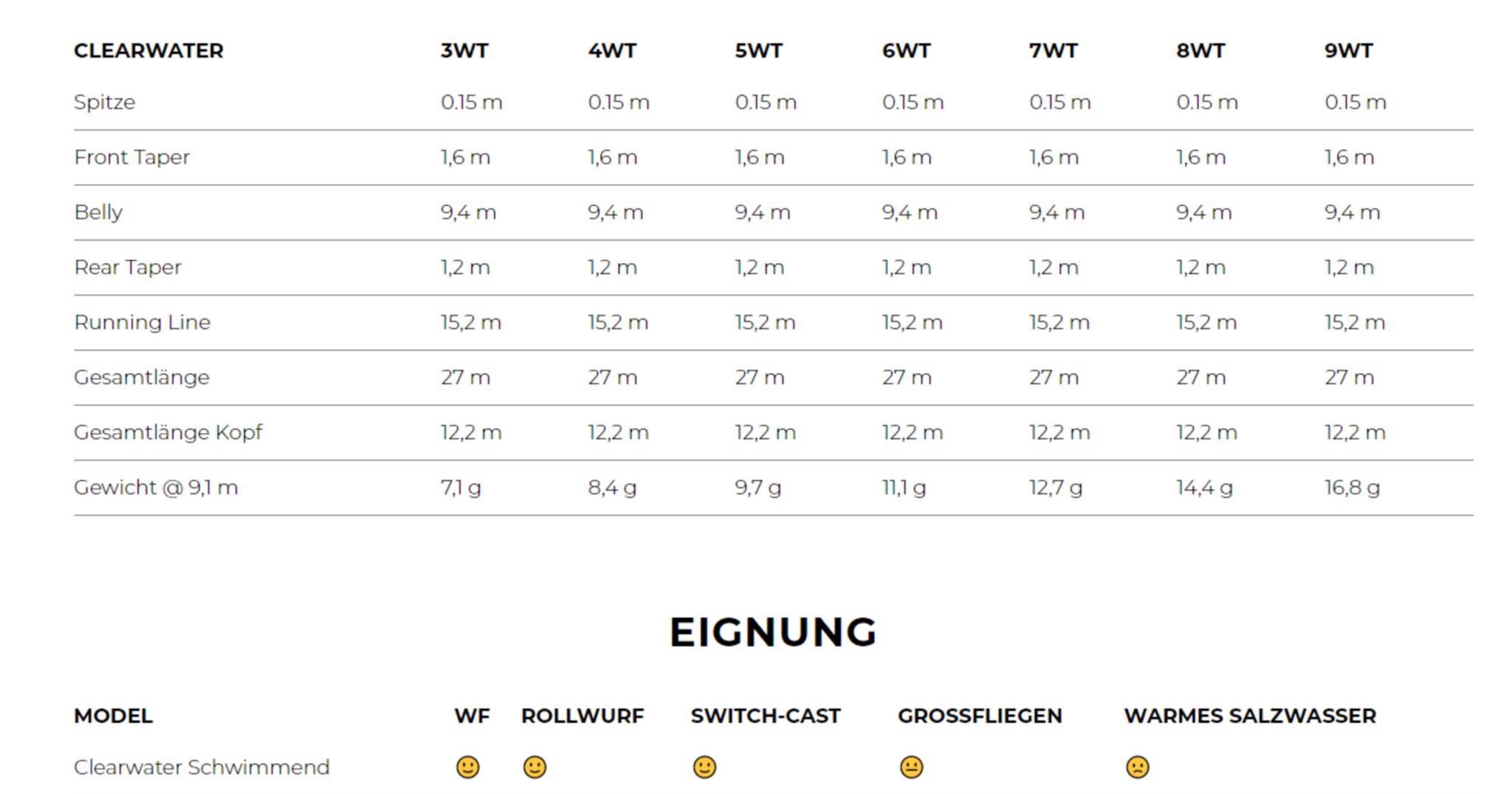Click the neutral face under GROSSFLIEGEN
Viewport: 1512px width, 794px height.
pos(911,767)
